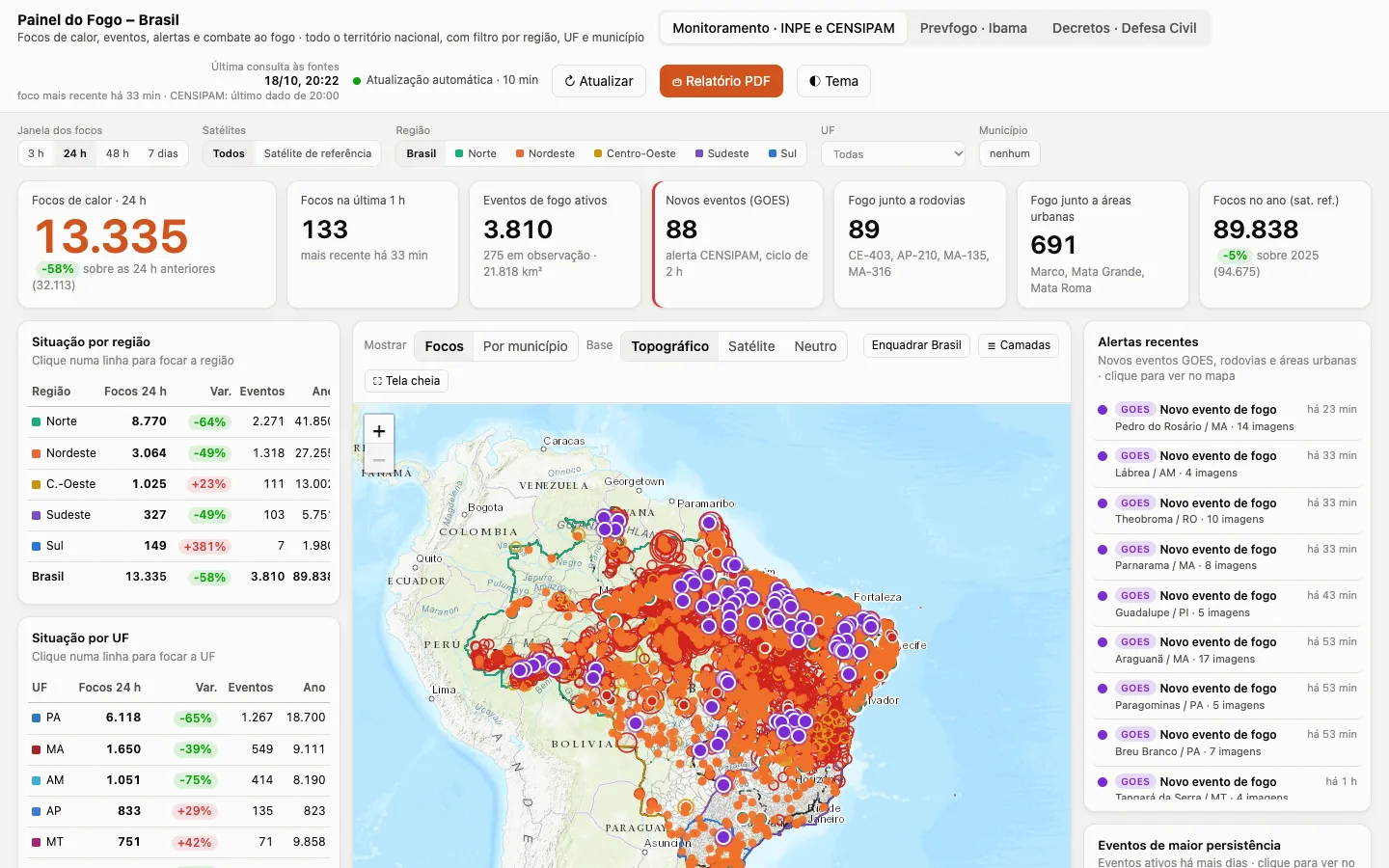This screenshot has height=868, width=1389.
Task: Filter by Norte region chip
Action: [476, 153]
